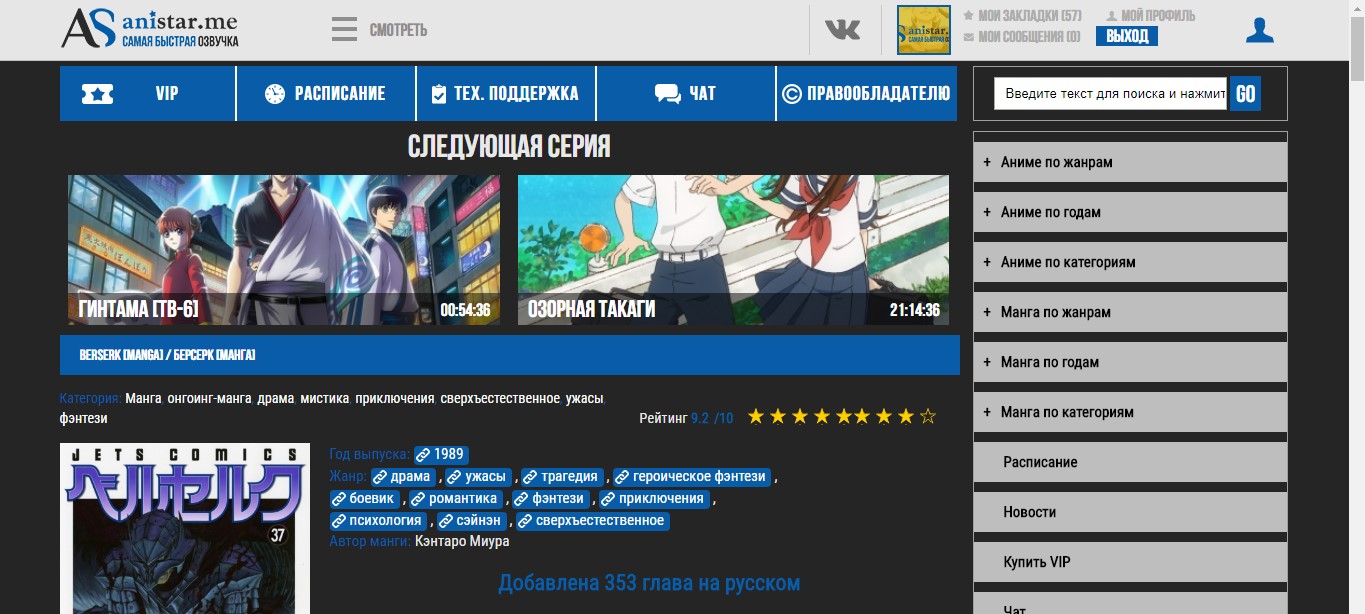This screenshot has height=614, width=1365.
Task: Select the приключения genre tag
Action: 653,498
